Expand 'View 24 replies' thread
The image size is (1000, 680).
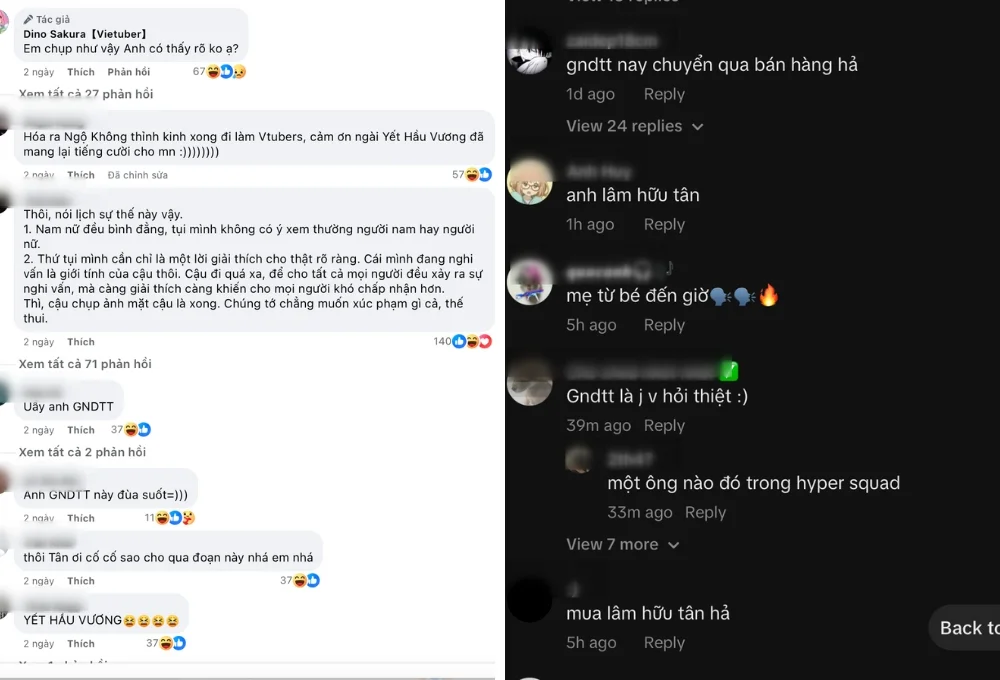pyautogui.click(x=635, y=126)
